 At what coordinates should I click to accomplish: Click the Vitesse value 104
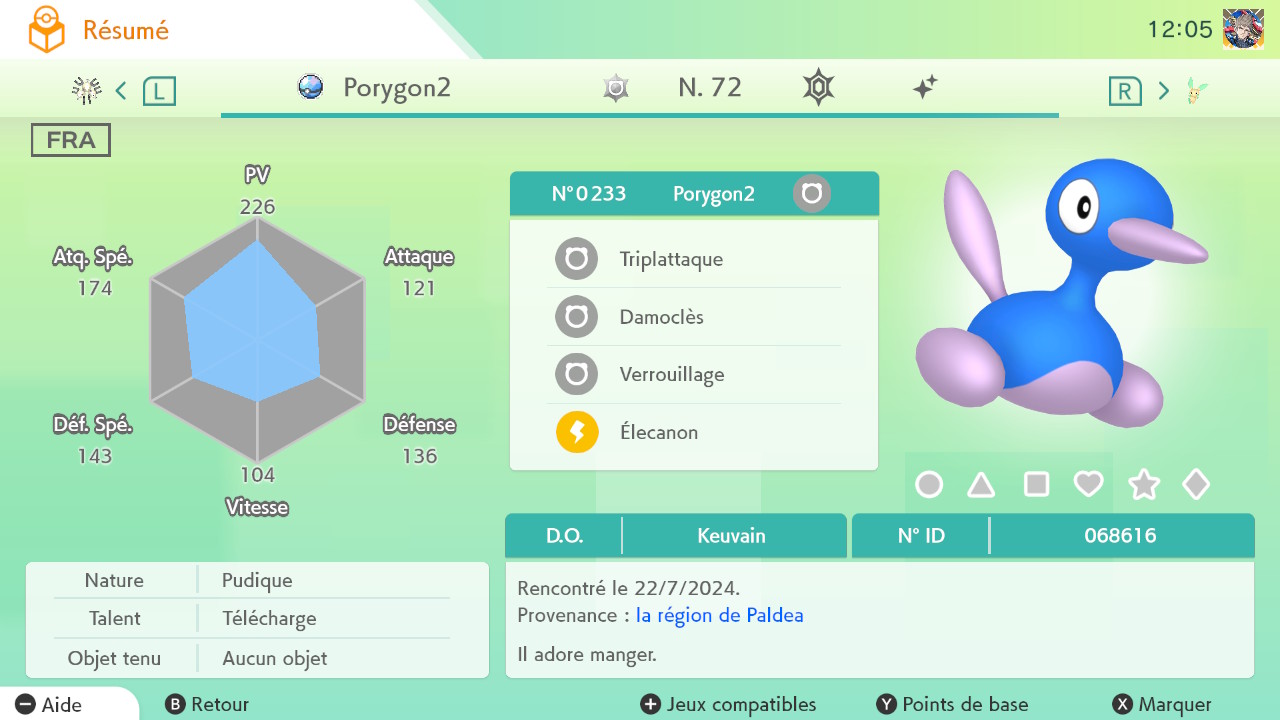tap(257, 475)
